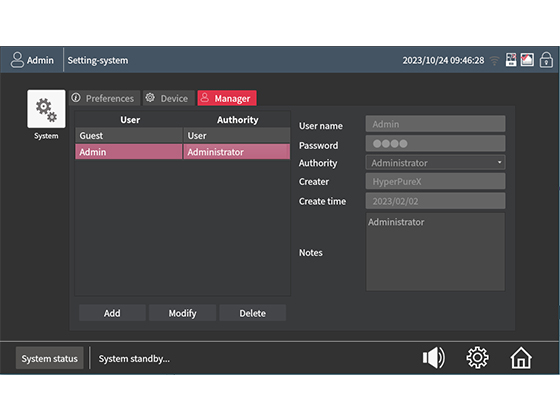Click the Password input field
The width and height of the screenshot is (560, 420).
(x=435, y=144)
